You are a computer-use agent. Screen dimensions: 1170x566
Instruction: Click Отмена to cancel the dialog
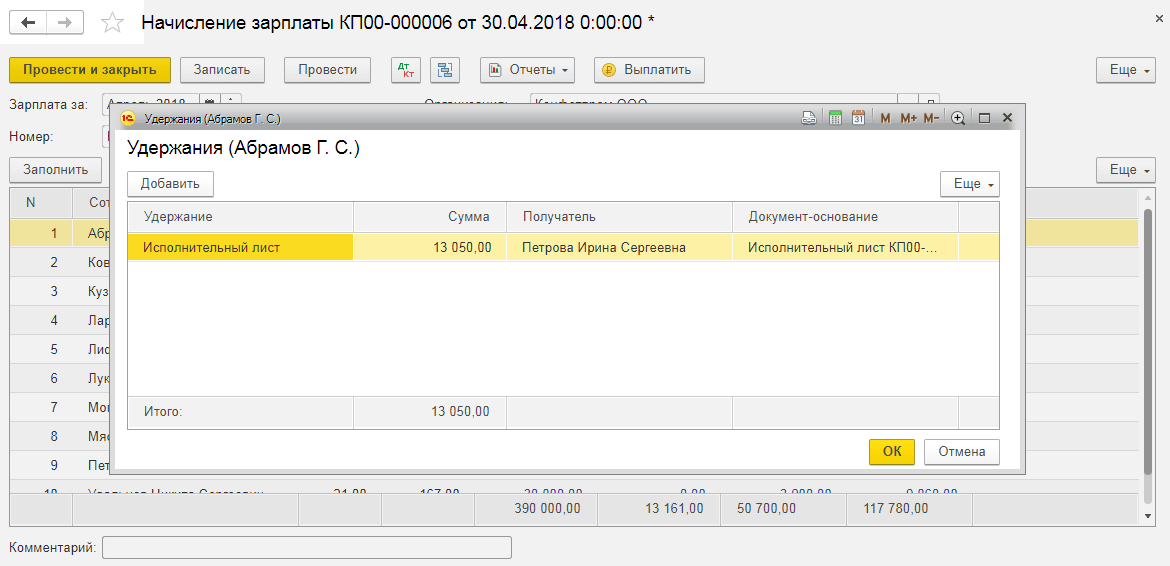click(x=962, y=451)
